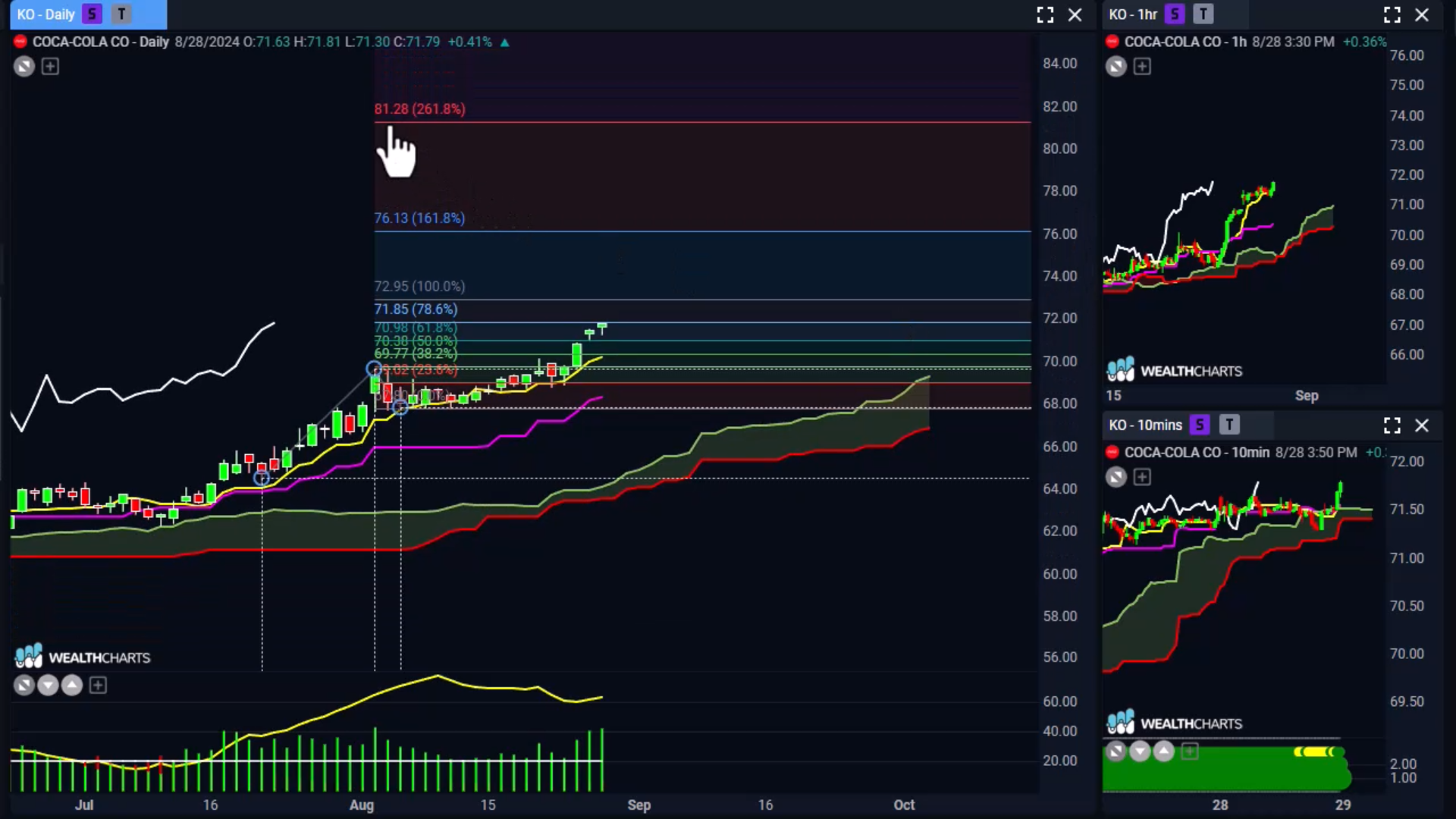Click the COCA-COLA CO - 1h title text

pos(1185,42)
